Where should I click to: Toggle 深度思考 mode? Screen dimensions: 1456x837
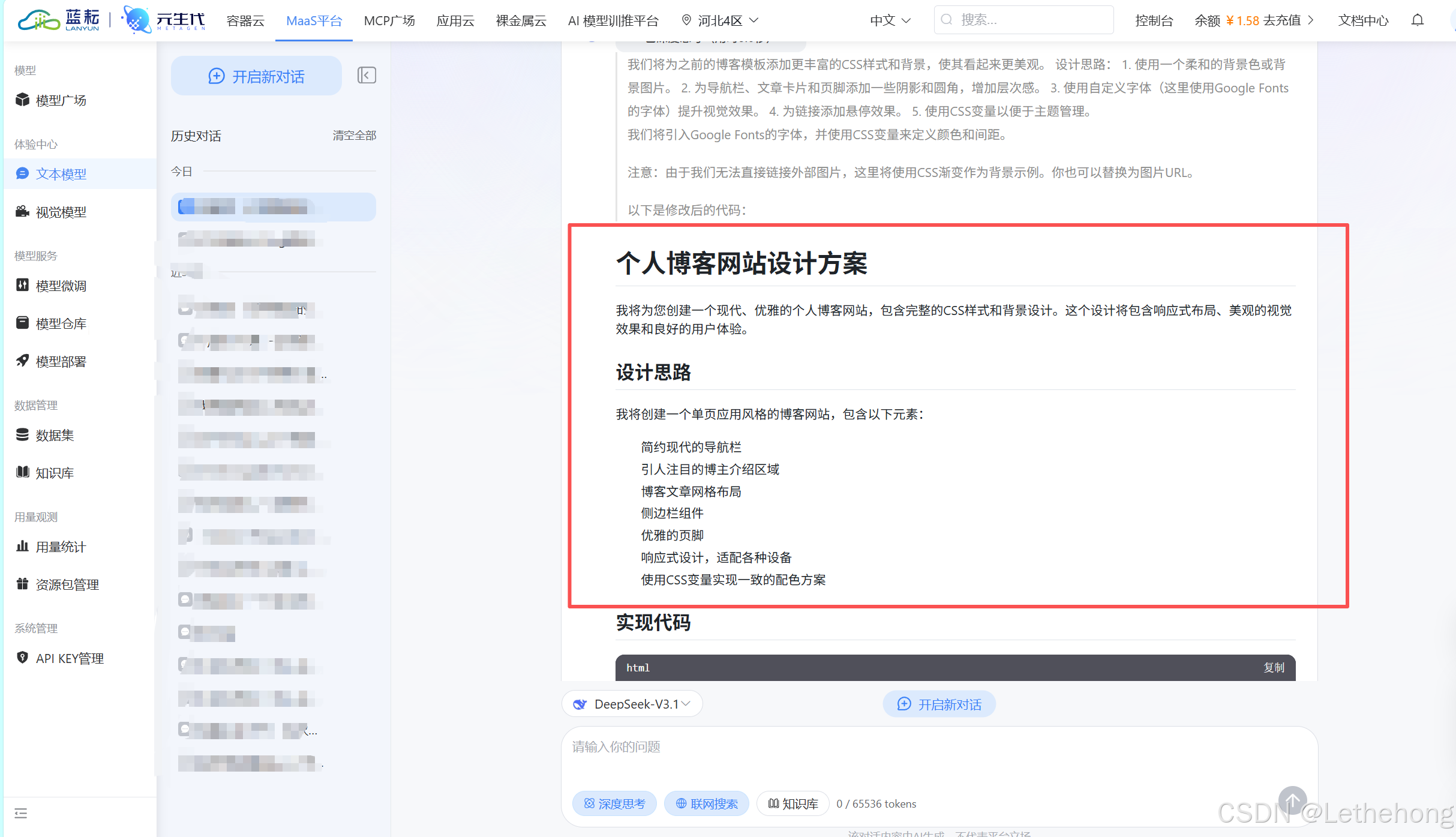(614, 803)
